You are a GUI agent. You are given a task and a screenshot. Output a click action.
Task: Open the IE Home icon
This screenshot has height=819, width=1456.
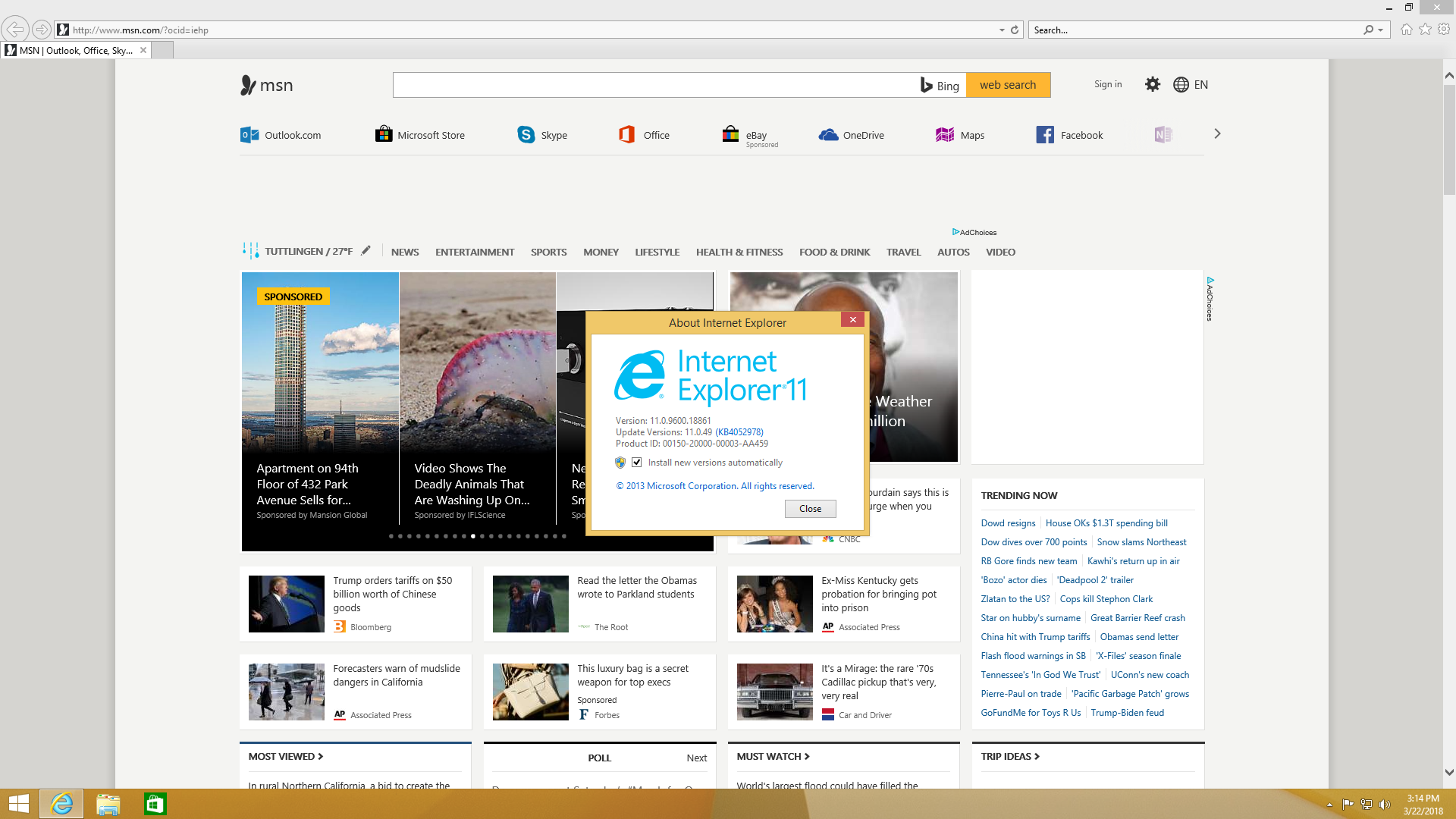[1407, 30]
